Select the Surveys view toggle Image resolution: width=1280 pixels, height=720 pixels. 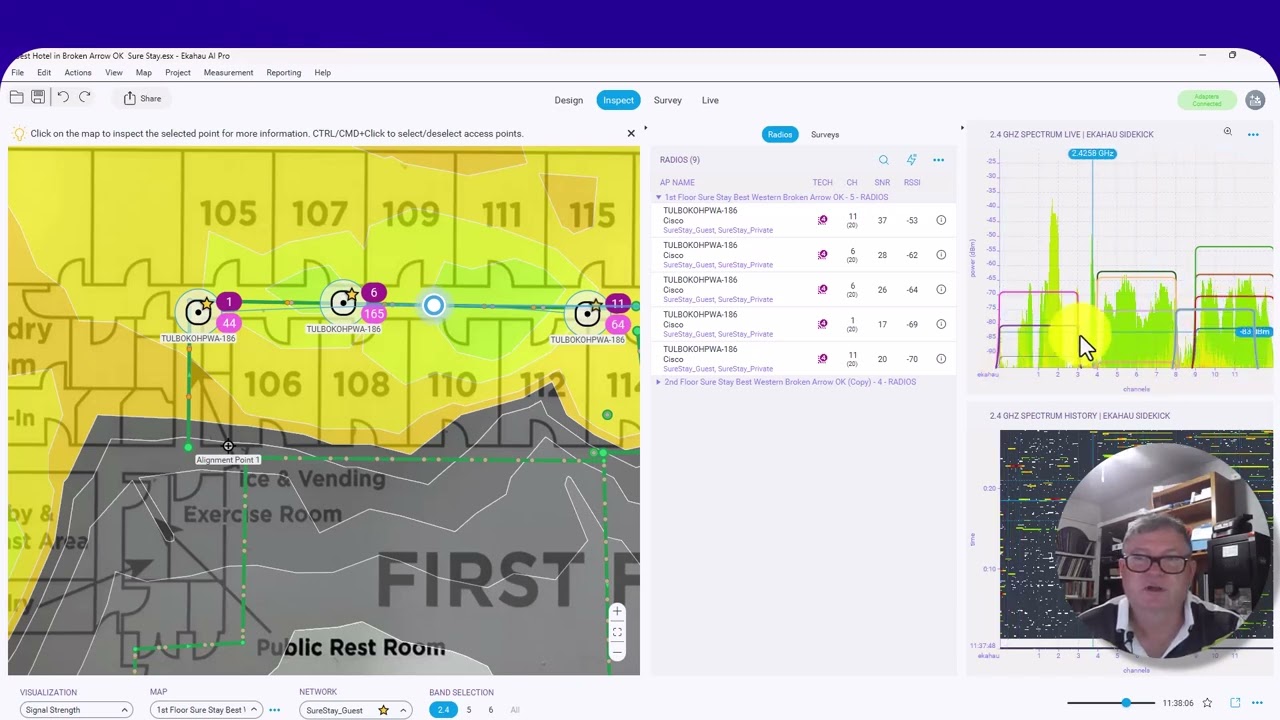coord(825,134)
